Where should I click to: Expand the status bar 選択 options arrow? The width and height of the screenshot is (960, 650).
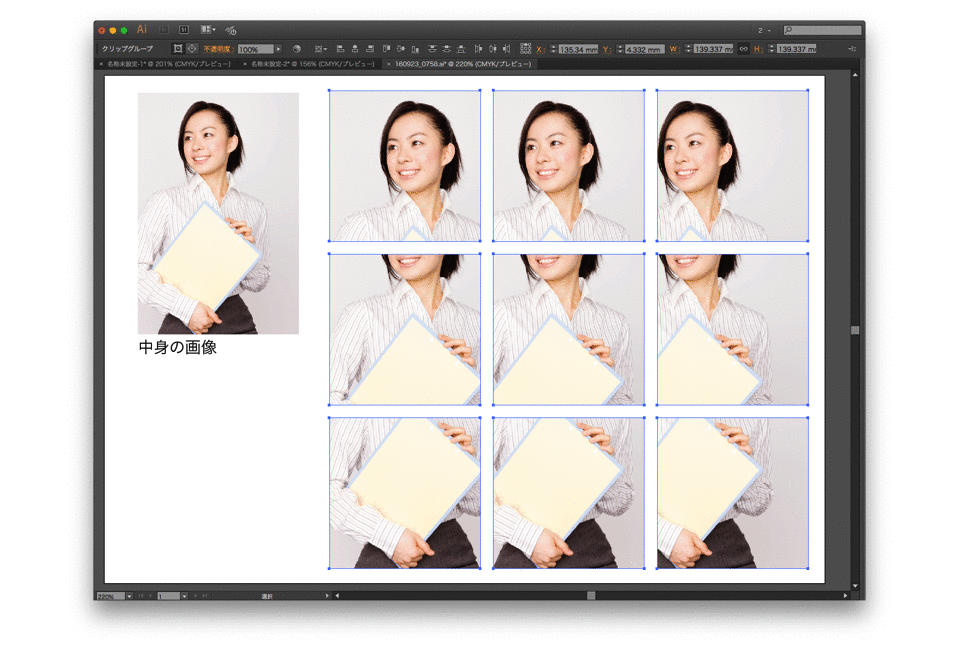(328, 596)
